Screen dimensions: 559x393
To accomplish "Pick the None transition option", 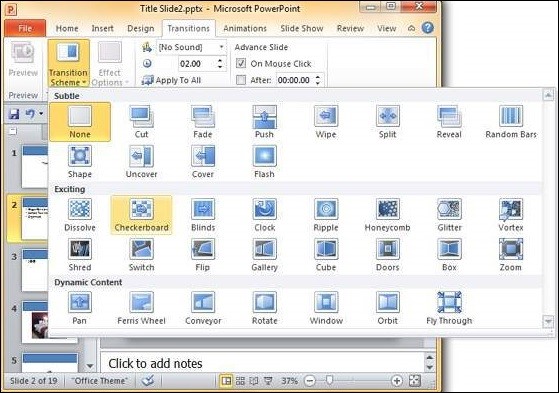I will (x=80, y=122).
